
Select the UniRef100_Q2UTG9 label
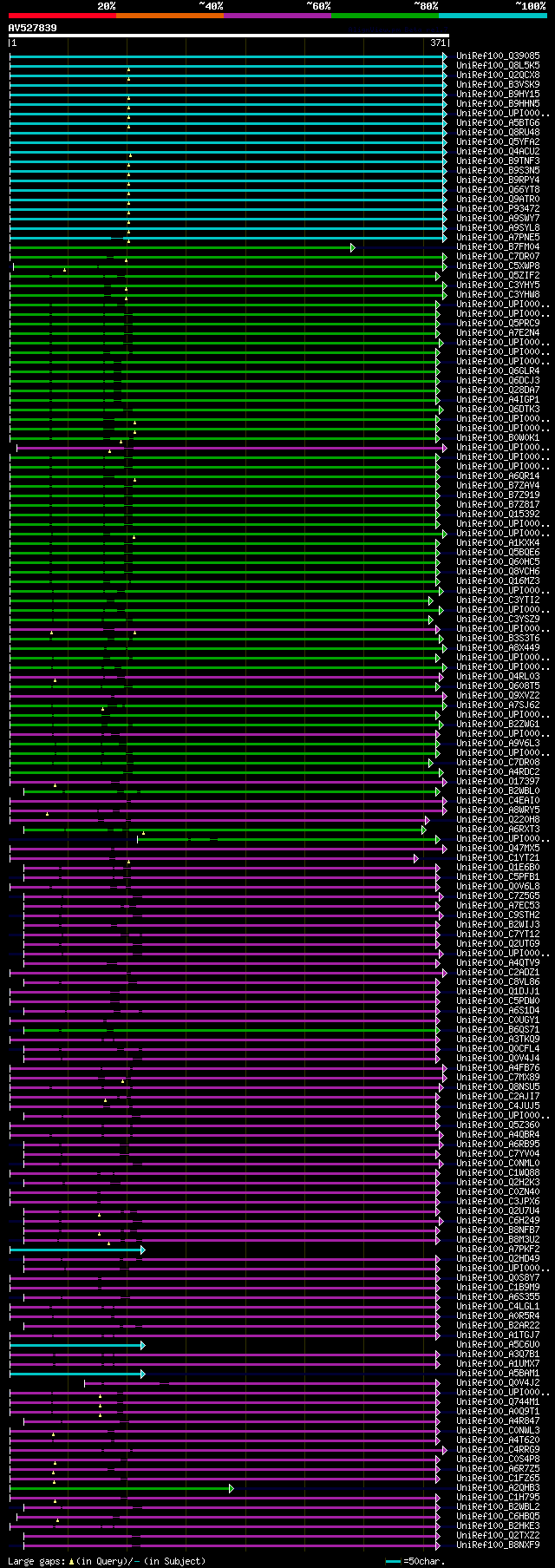(498, 943)
